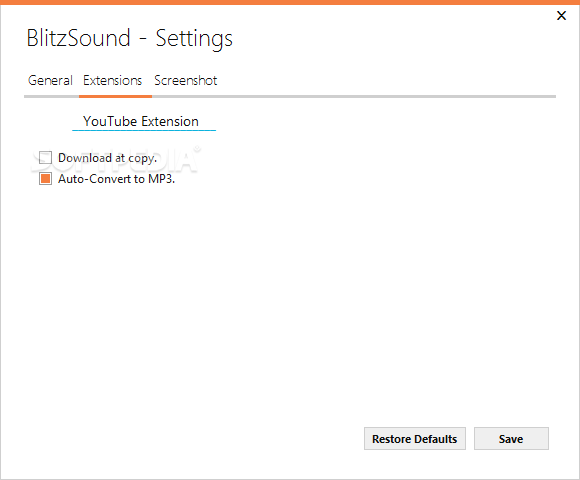Click the word 'Settings' in the heading

194,38
